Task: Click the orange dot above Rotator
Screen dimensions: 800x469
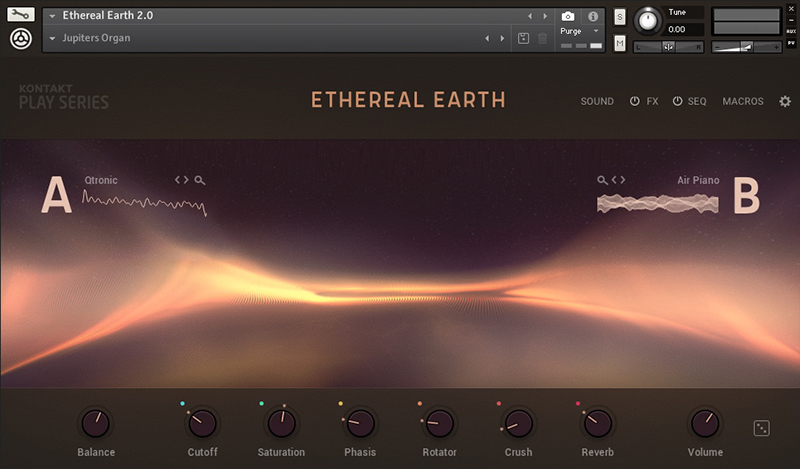Action: pos(419,403)
